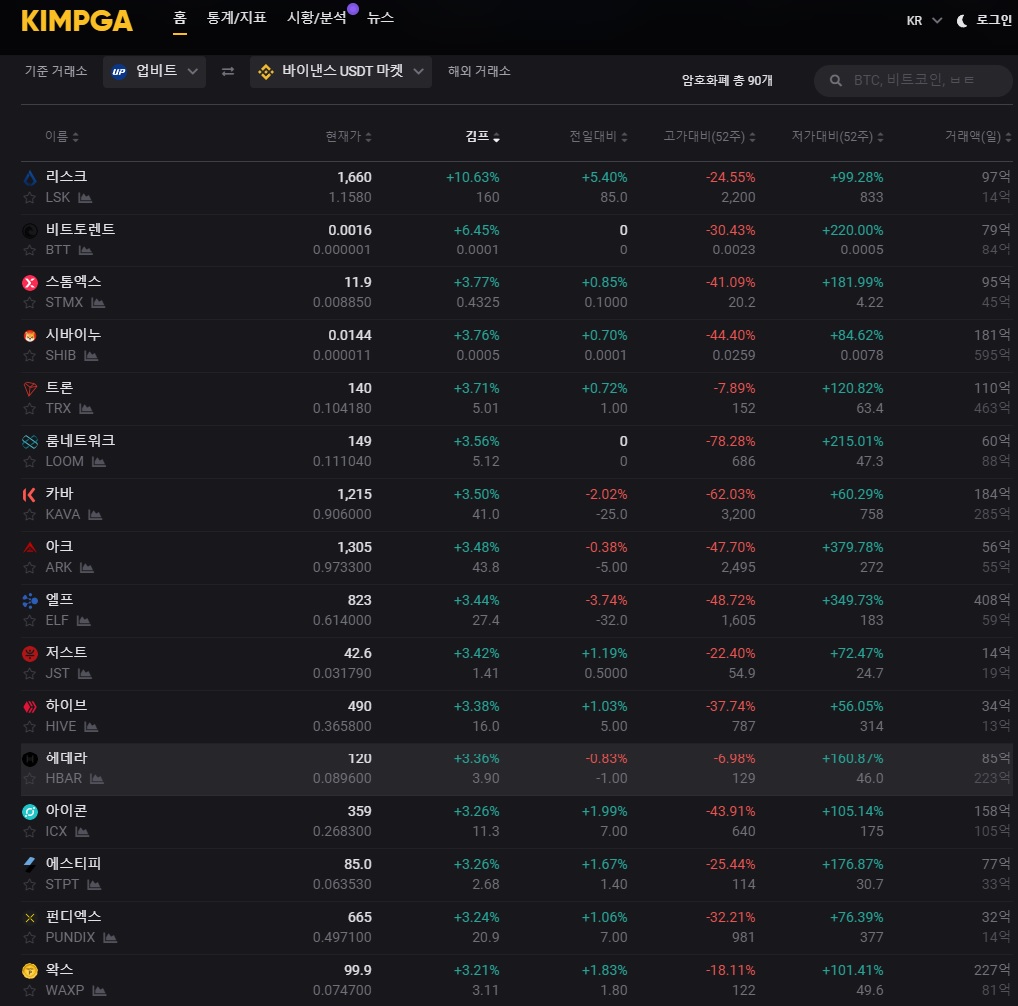Screen dimensions: 1018x1006
Task: Sort by 고가대비(52주) column
Action: coord(710,136)
